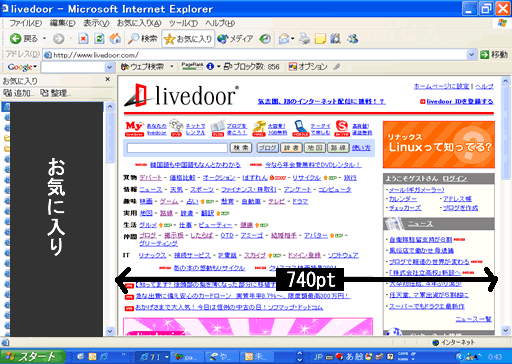
Task: Refresh the page using the green arrows icon
Action: tap(99, 39)
